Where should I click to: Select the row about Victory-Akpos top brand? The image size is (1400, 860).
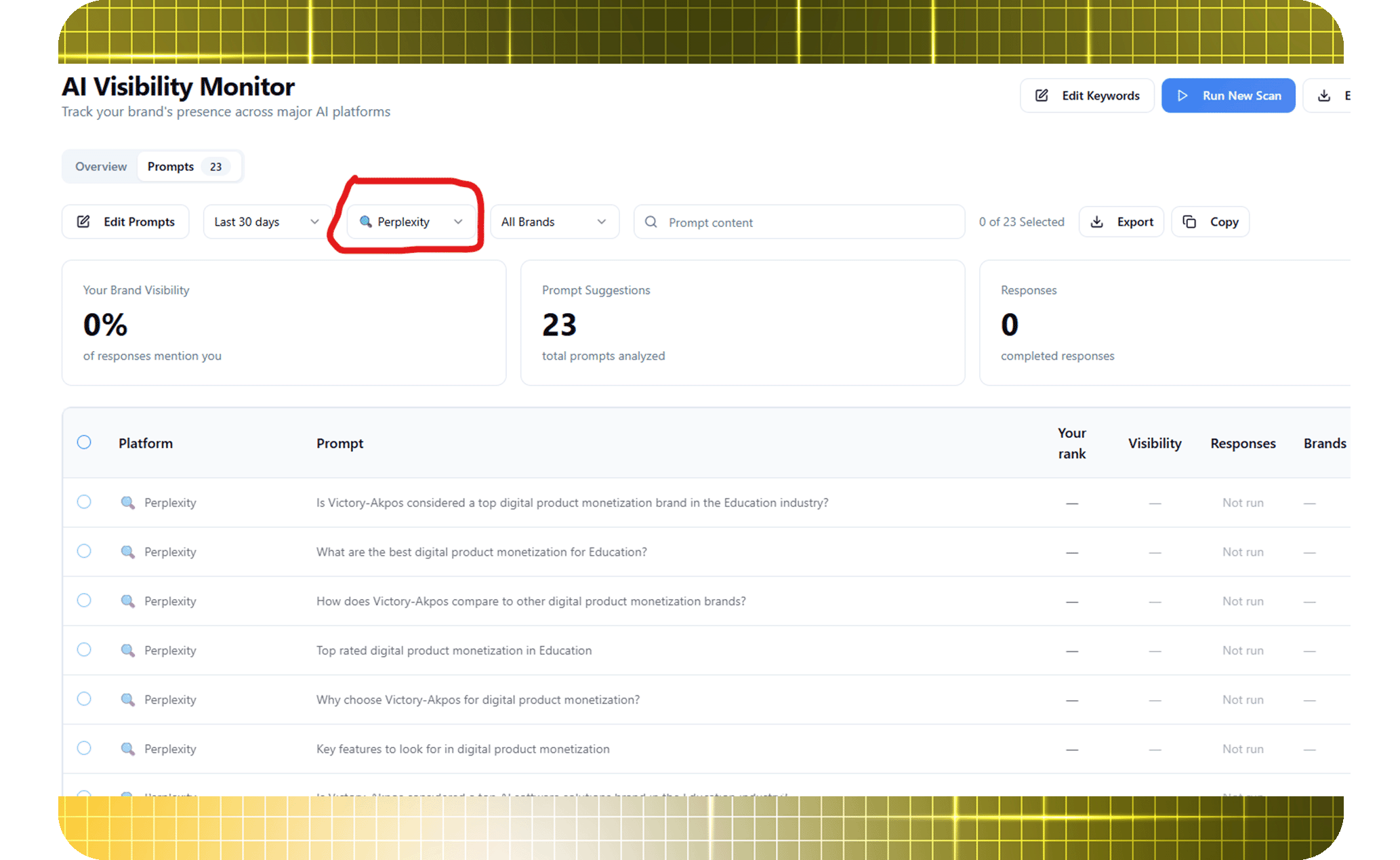tap(84, 502)
